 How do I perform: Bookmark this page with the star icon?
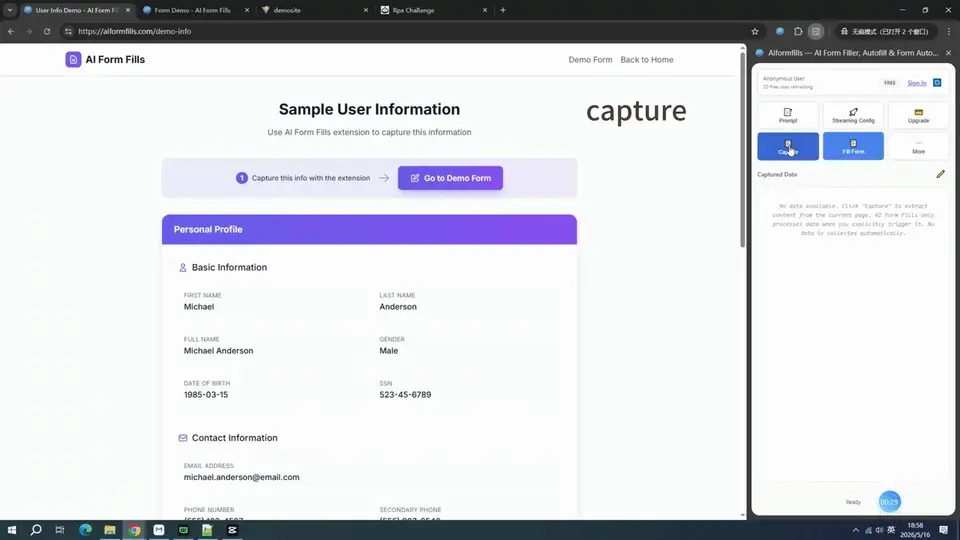click(754, 31)
